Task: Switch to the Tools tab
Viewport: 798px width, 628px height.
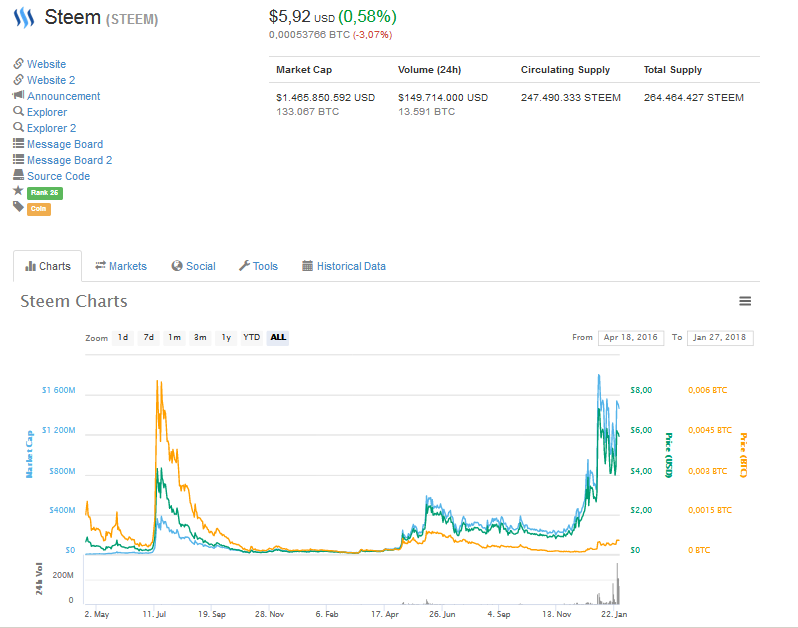Action: coord(259,266)
